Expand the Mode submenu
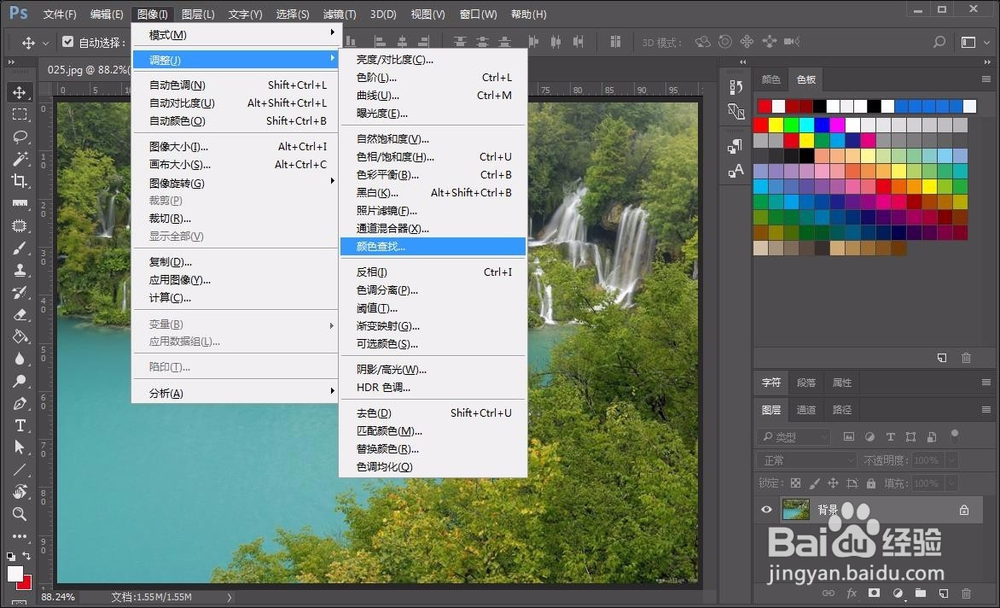This screenshot has height=608, width=1000. (x=235, y=34)
